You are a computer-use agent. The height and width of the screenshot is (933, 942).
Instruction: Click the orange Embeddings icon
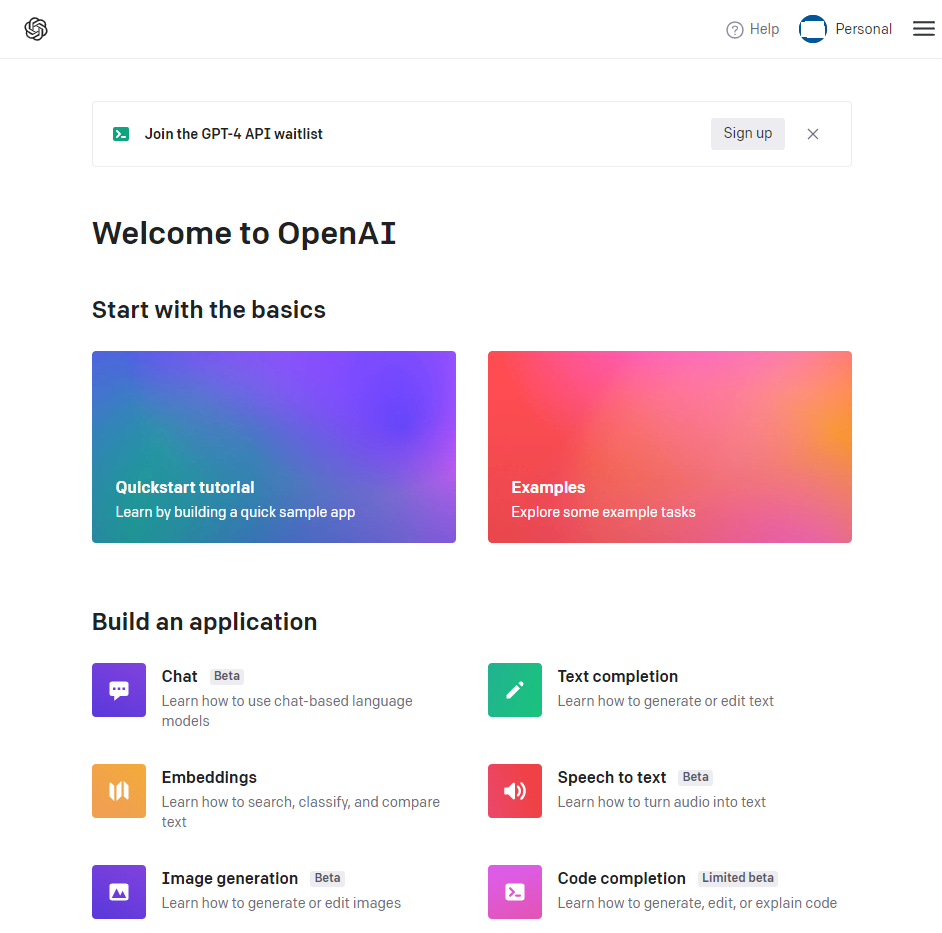tap(119, 791)
